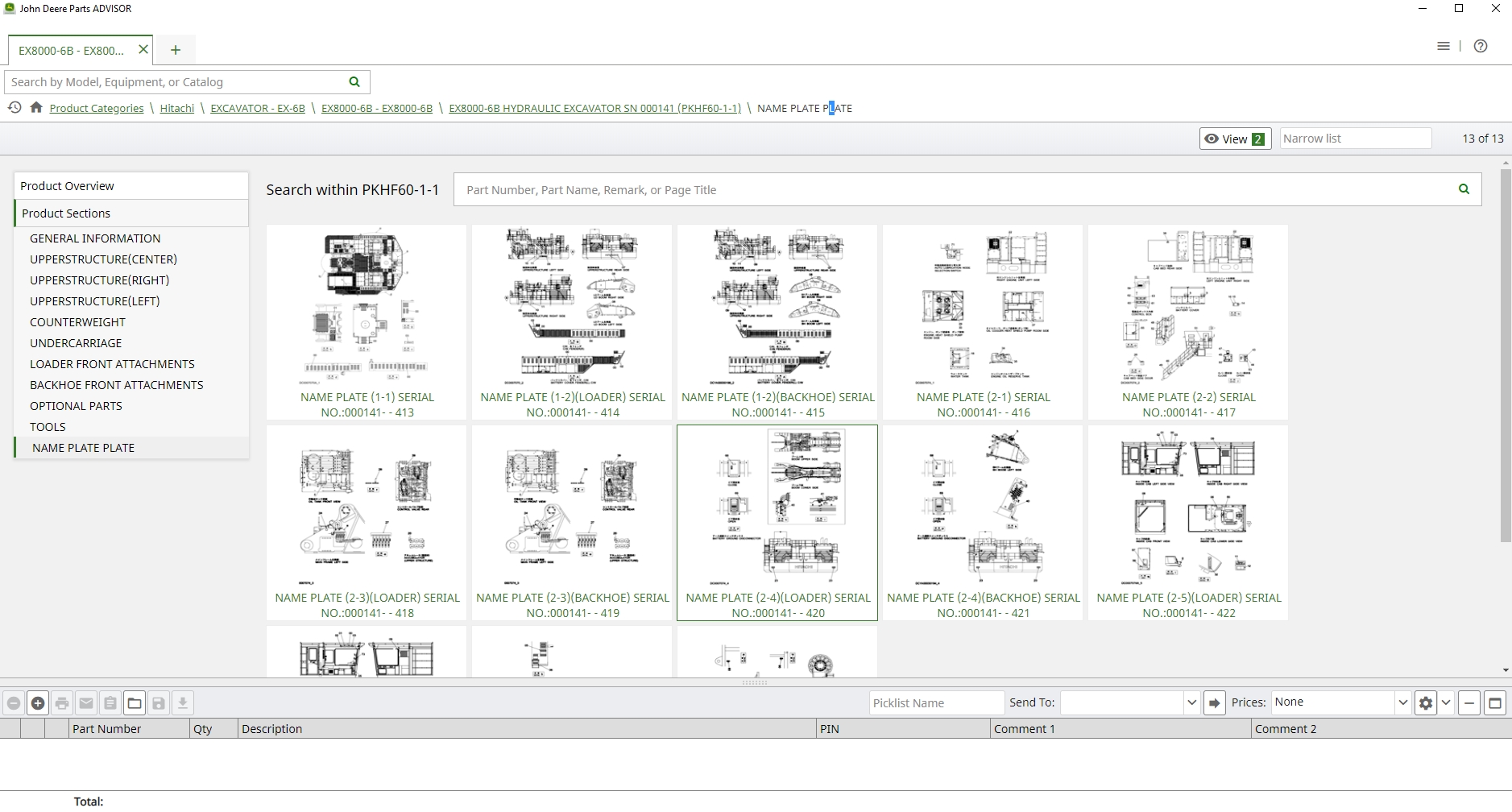Viewport: 1512px width, 812px height.
Task: Click the search-within magnifier icon
Action: click(1464, 189)
